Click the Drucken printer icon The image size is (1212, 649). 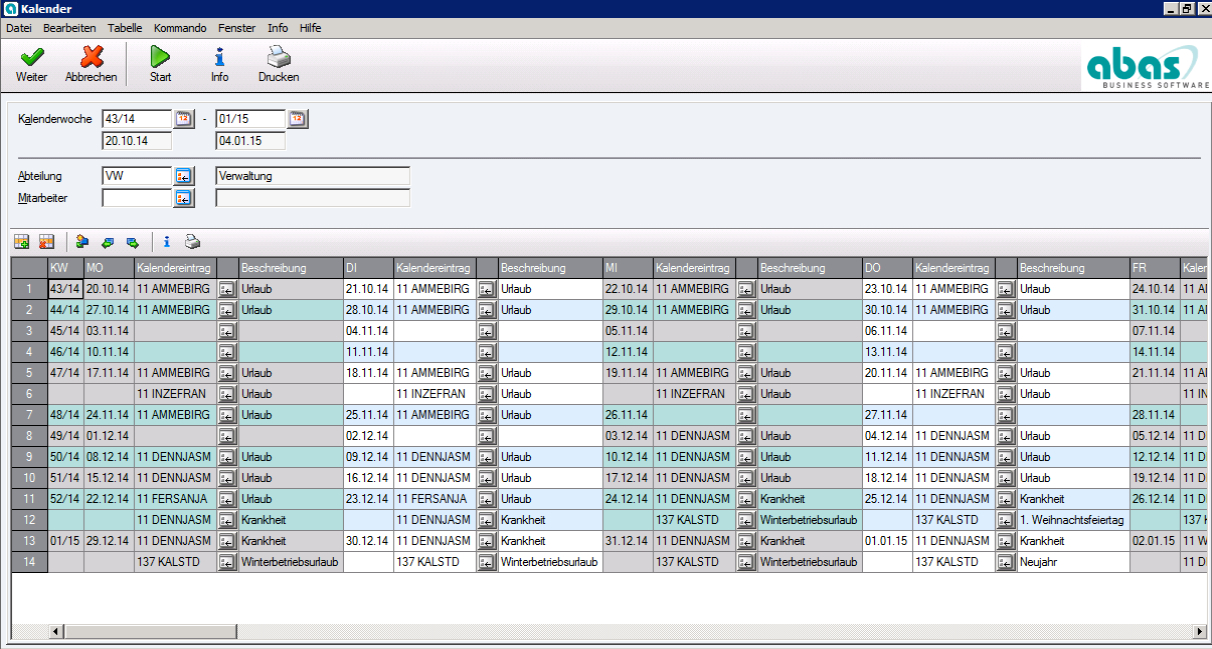click(278, 64)
